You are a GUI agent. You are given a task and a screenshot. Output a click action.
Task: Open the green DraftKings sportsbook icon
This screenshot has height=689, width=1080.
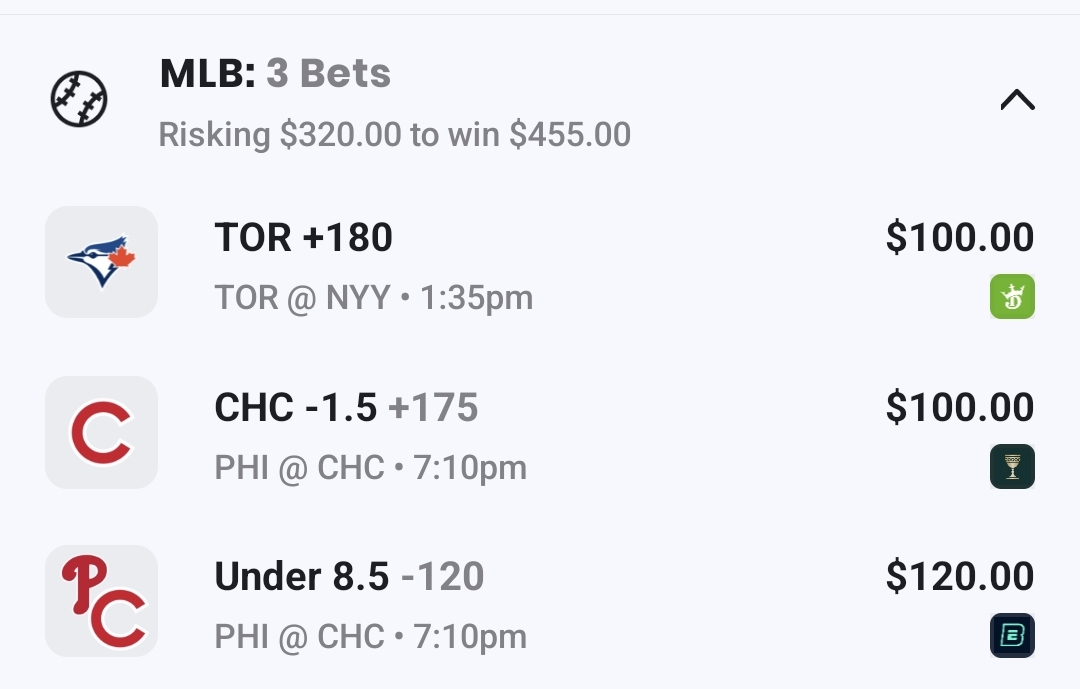coord(1012,297)
